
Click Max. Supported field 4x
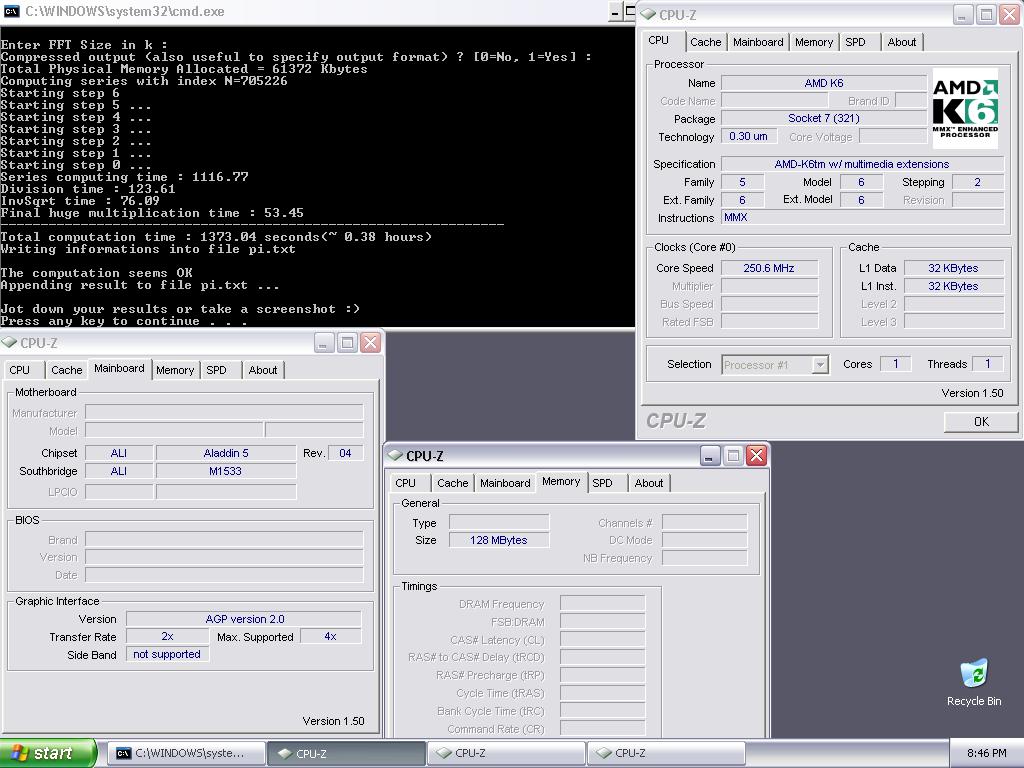330,636
